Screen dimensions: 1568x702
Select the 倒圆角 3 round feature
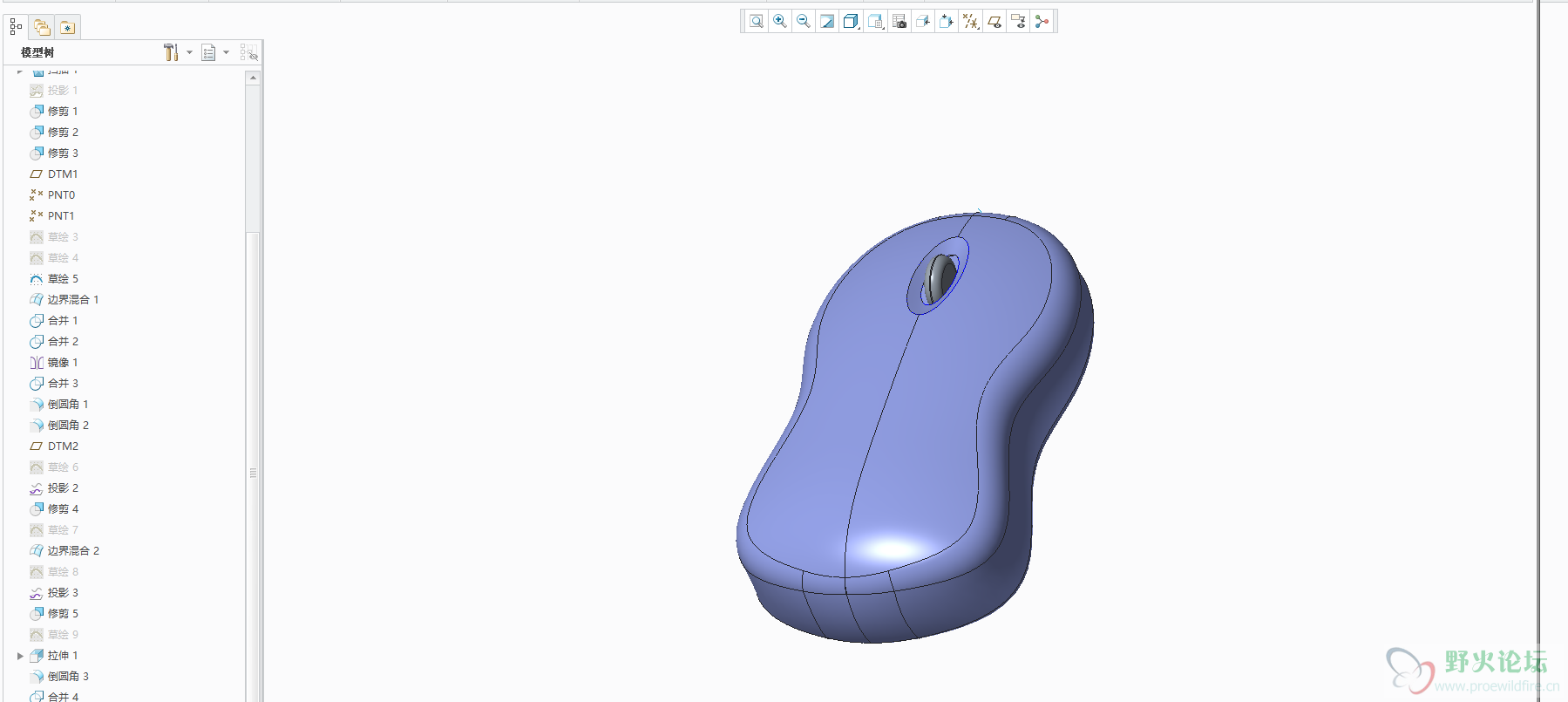tap(58, 677)
